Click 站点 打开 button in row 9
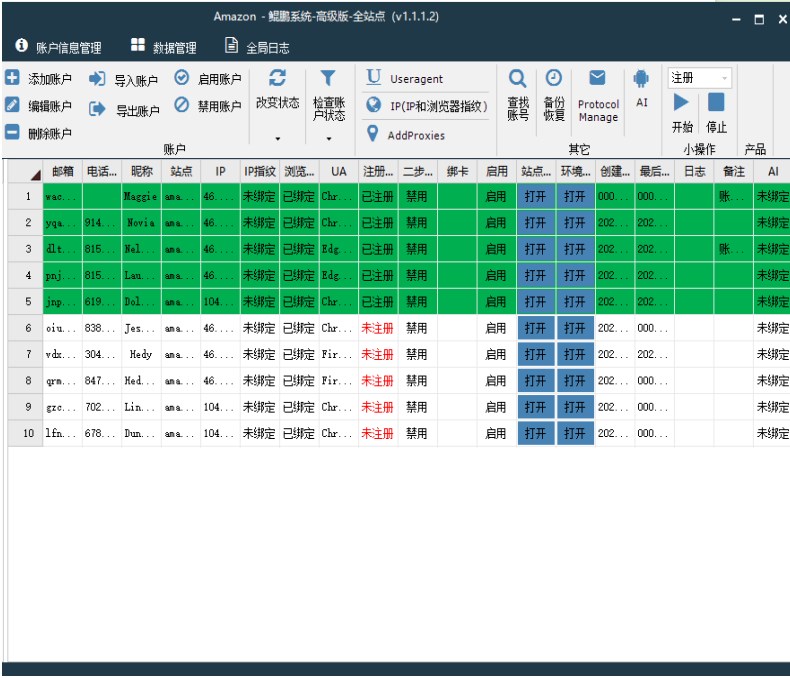Viewport: 790px width, 678px height. [536, 406]
